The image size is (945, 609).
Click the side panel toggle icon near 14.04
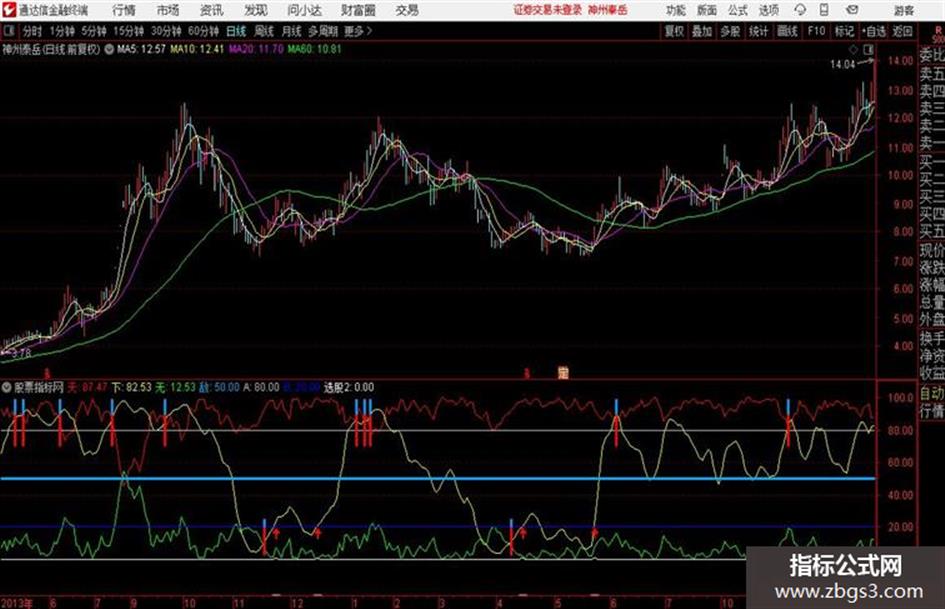point(868,49)
